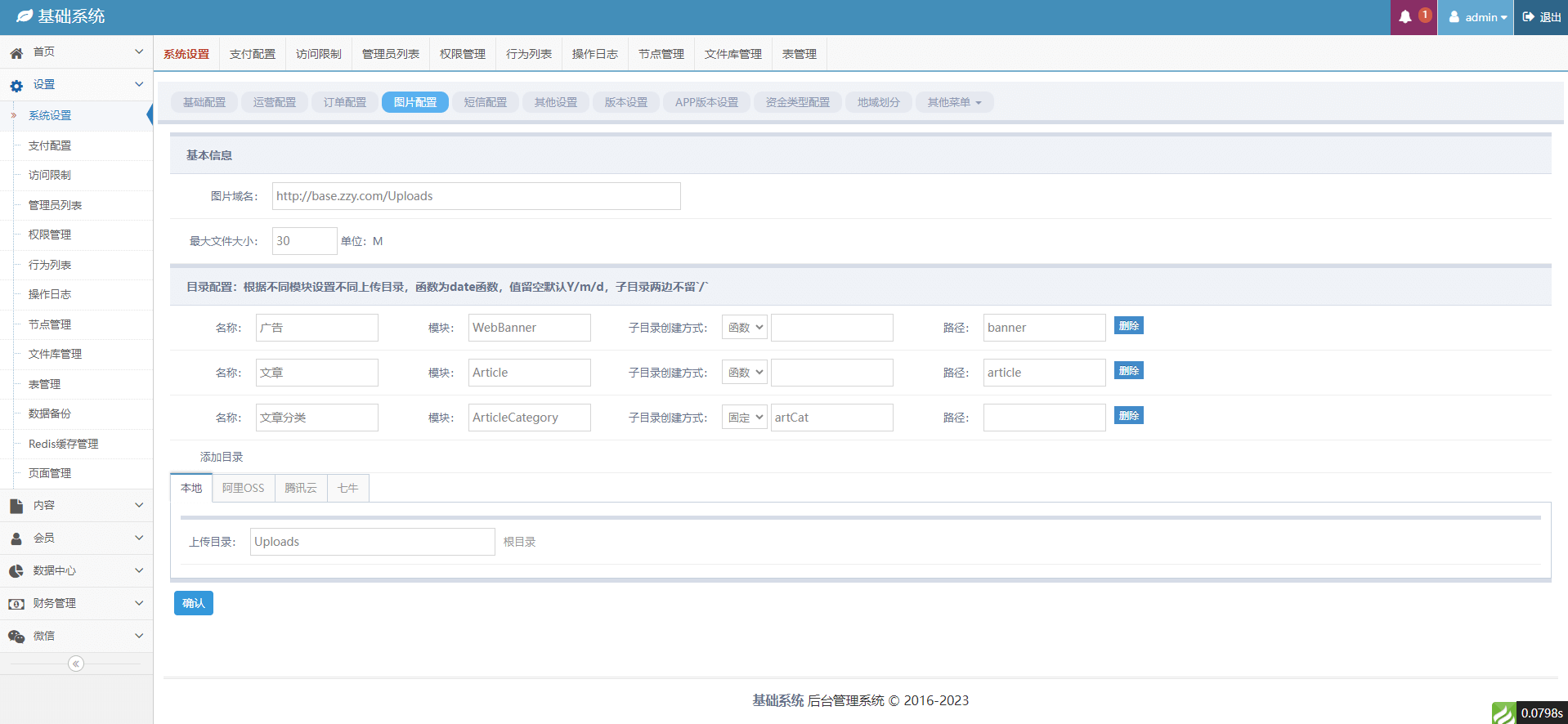Click the finance management money icon

coord(16,604)
